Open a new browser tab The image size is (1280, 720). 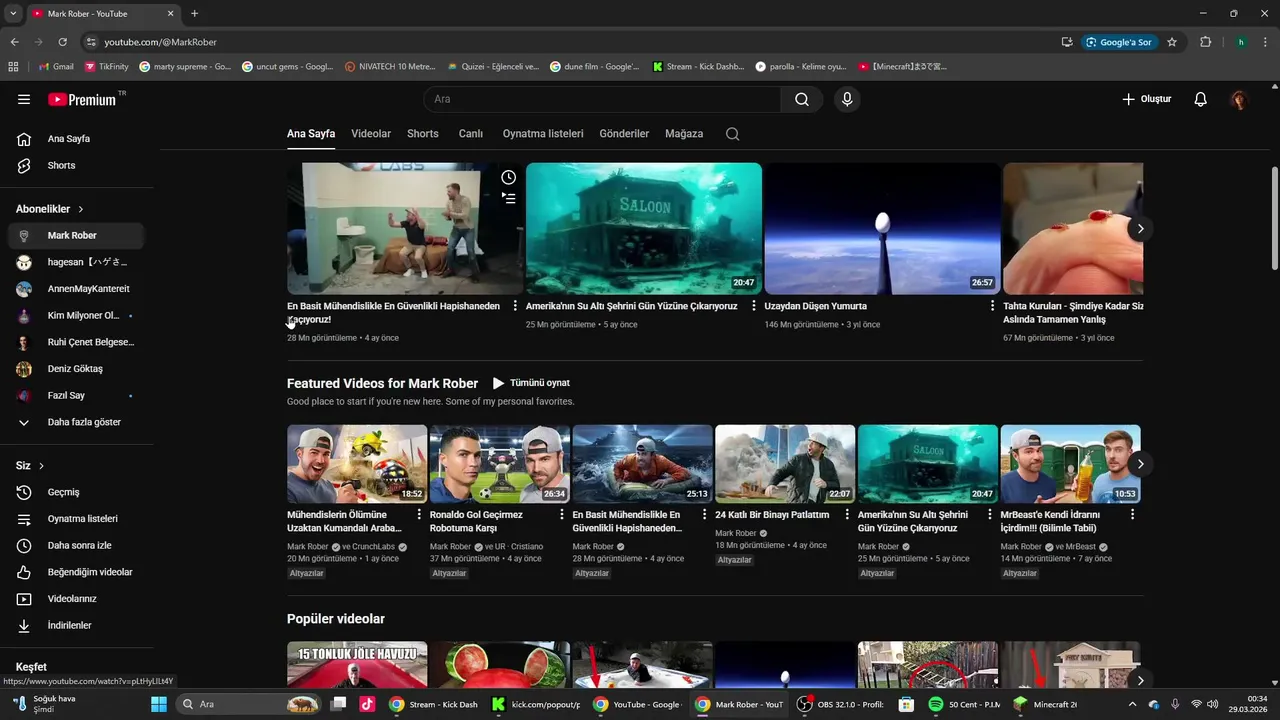point(194,14)
